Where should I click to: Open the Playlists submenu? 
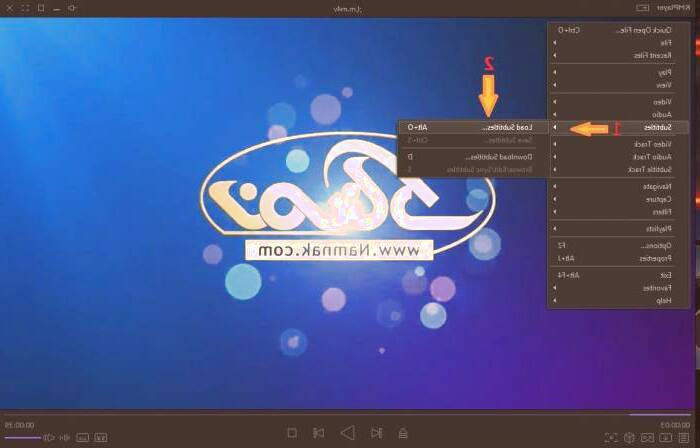tap(618, 228)
